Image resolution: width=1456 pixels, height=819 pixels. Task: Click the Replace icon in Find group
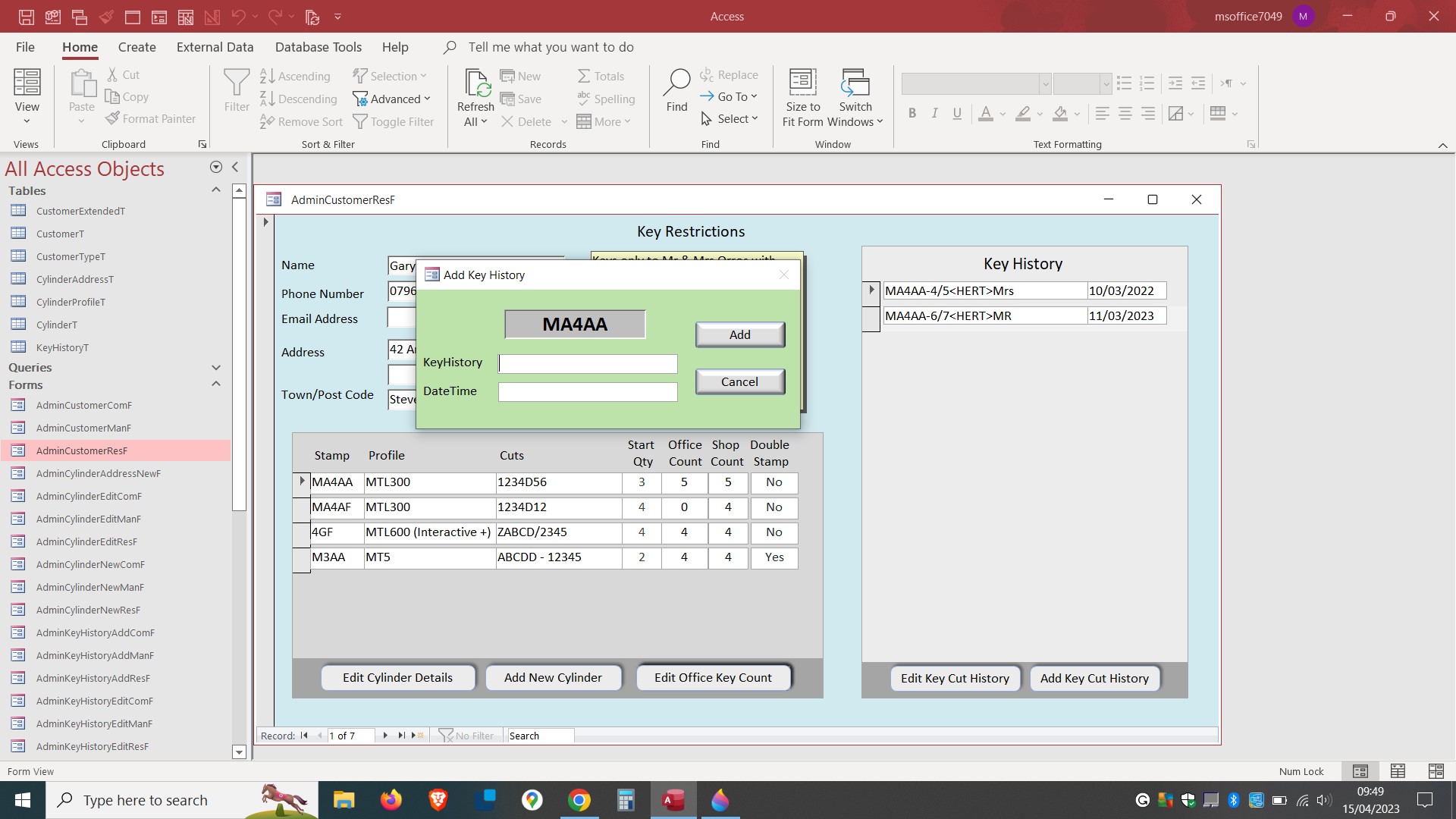point(707,74)
